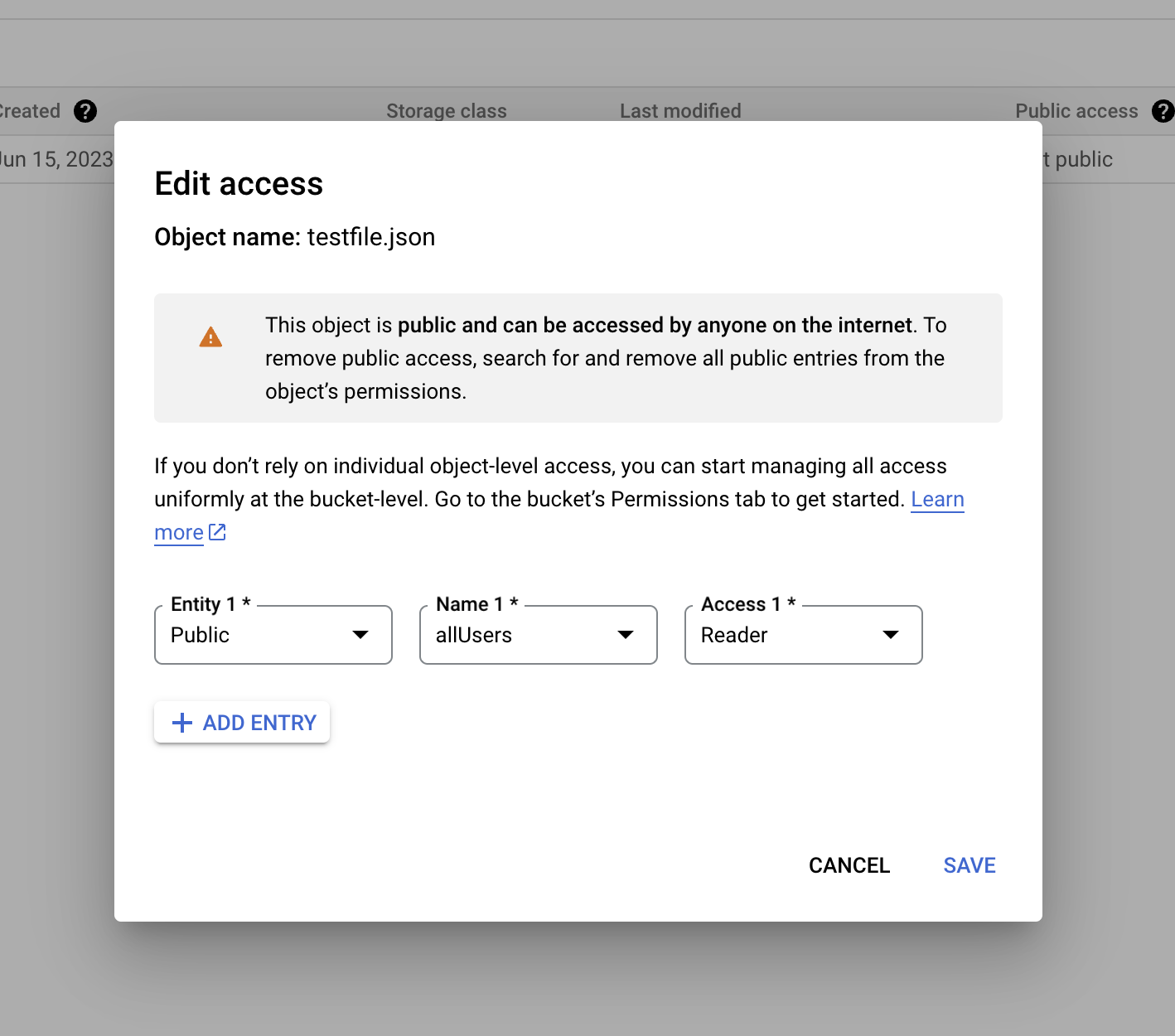This screenshot has height=1036, width=1175.
Task: Click the public access warning message text
Action: [605, 358]
